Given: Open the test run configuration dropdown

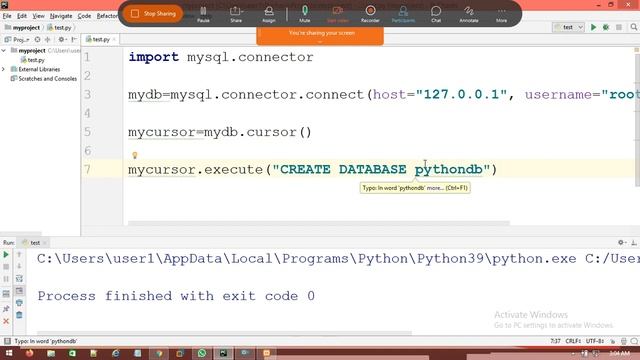Looking at the screenshot, I should (569, 27).
